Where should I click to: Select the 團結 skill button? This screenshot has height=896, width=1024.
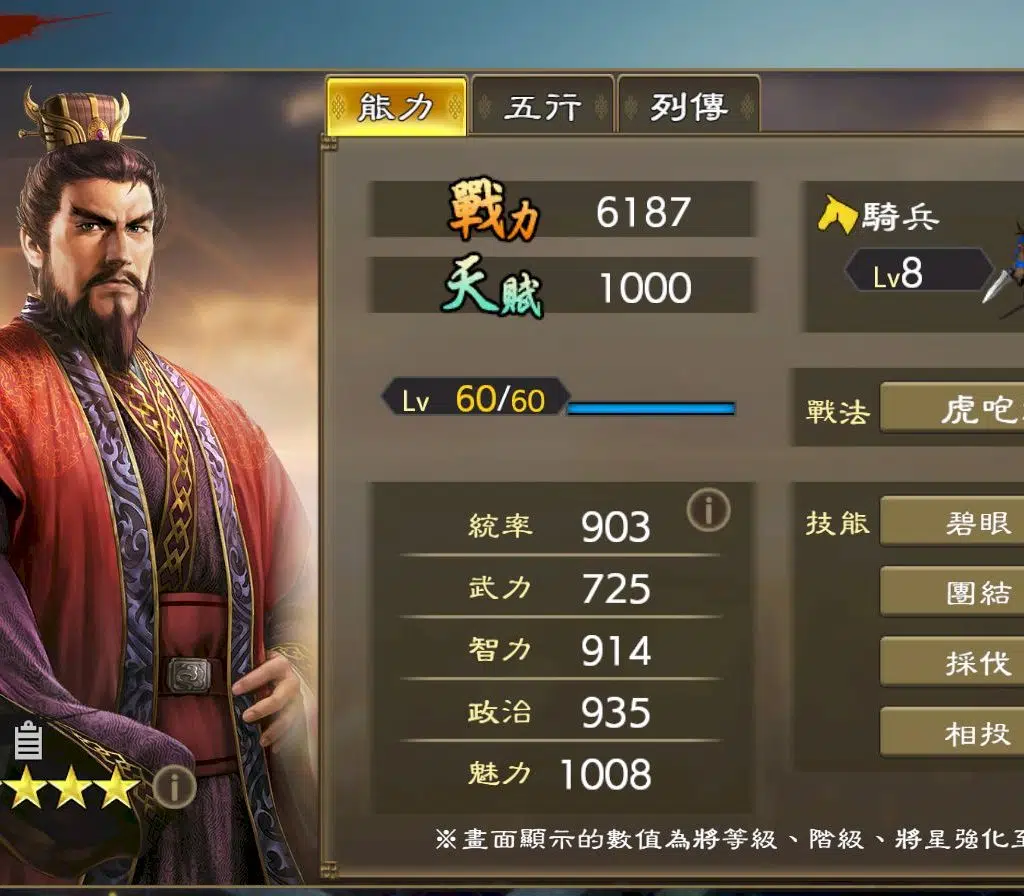(x=952, y=592)
